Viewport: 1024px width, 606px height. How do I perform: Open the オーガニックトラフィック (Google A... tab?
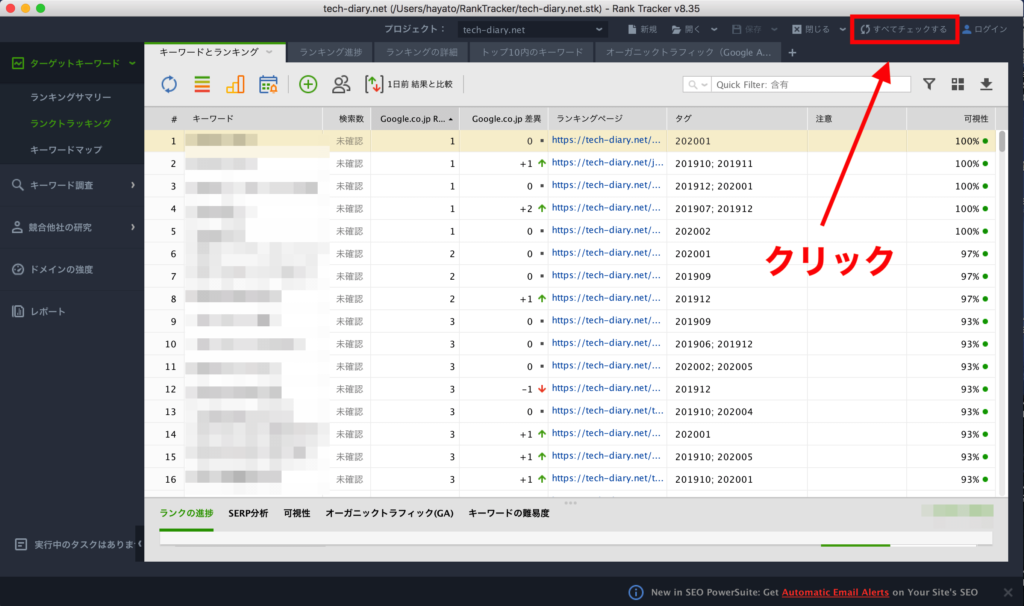(x=688, y=52)
